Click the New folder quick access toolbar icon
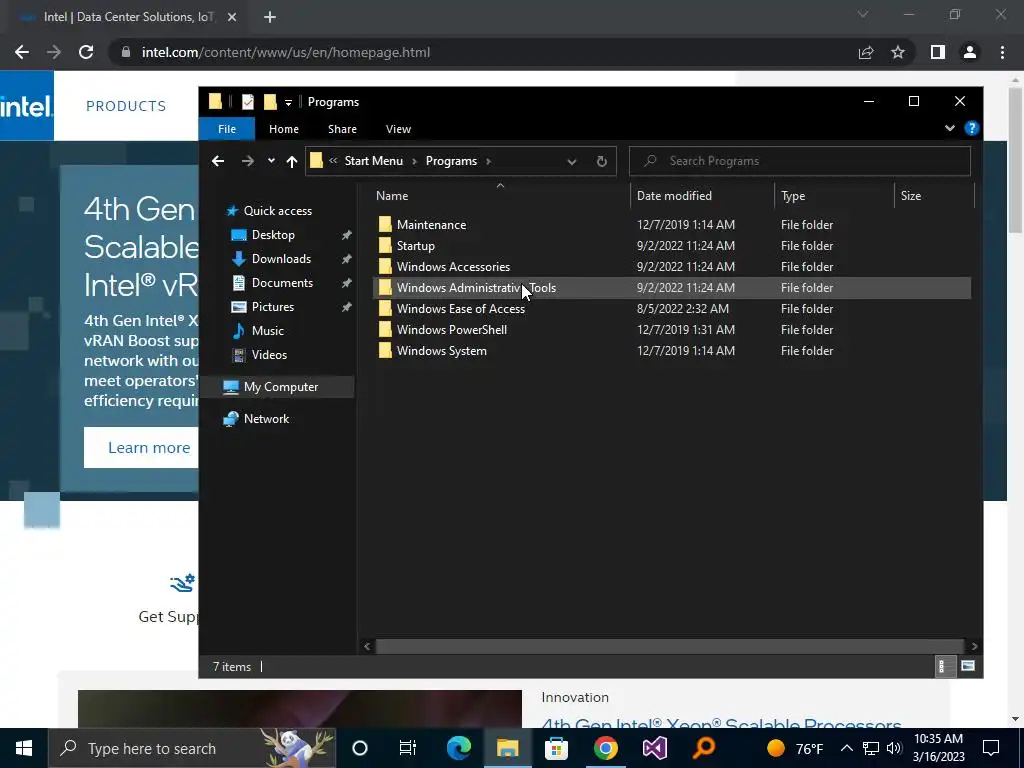This screenshot has width=1024, height=768. (270, 102)
